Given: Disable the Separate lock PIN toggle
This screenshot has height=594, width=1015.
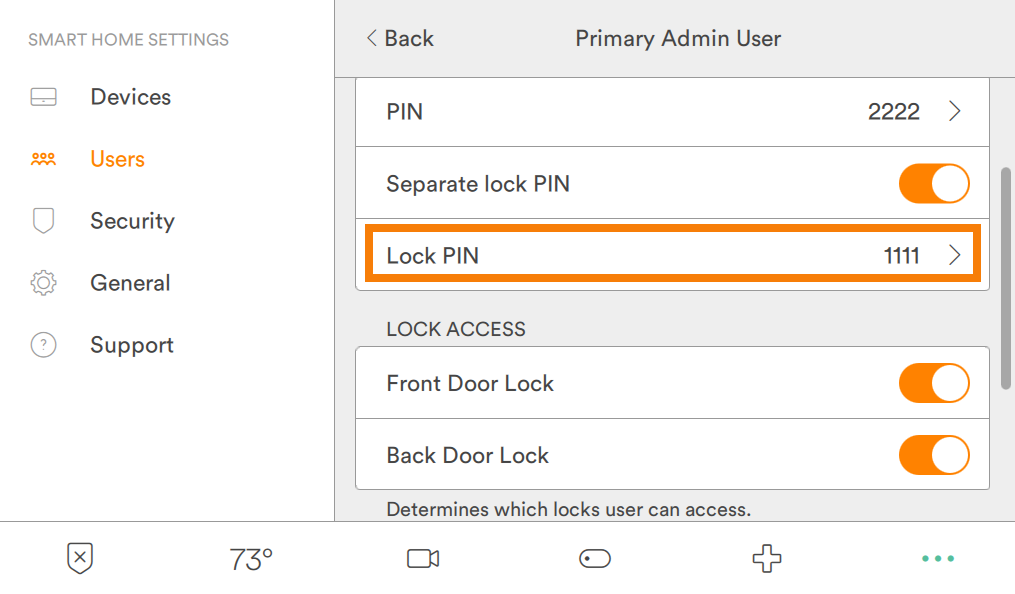Looking at the screenshot, I should point(934,184).
